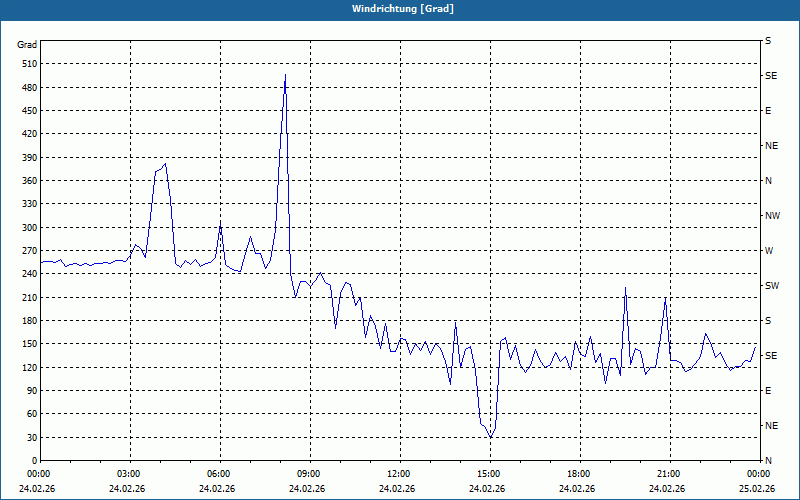Click the chart title 'Windrichtung [Grad]'

pos(403,9)
